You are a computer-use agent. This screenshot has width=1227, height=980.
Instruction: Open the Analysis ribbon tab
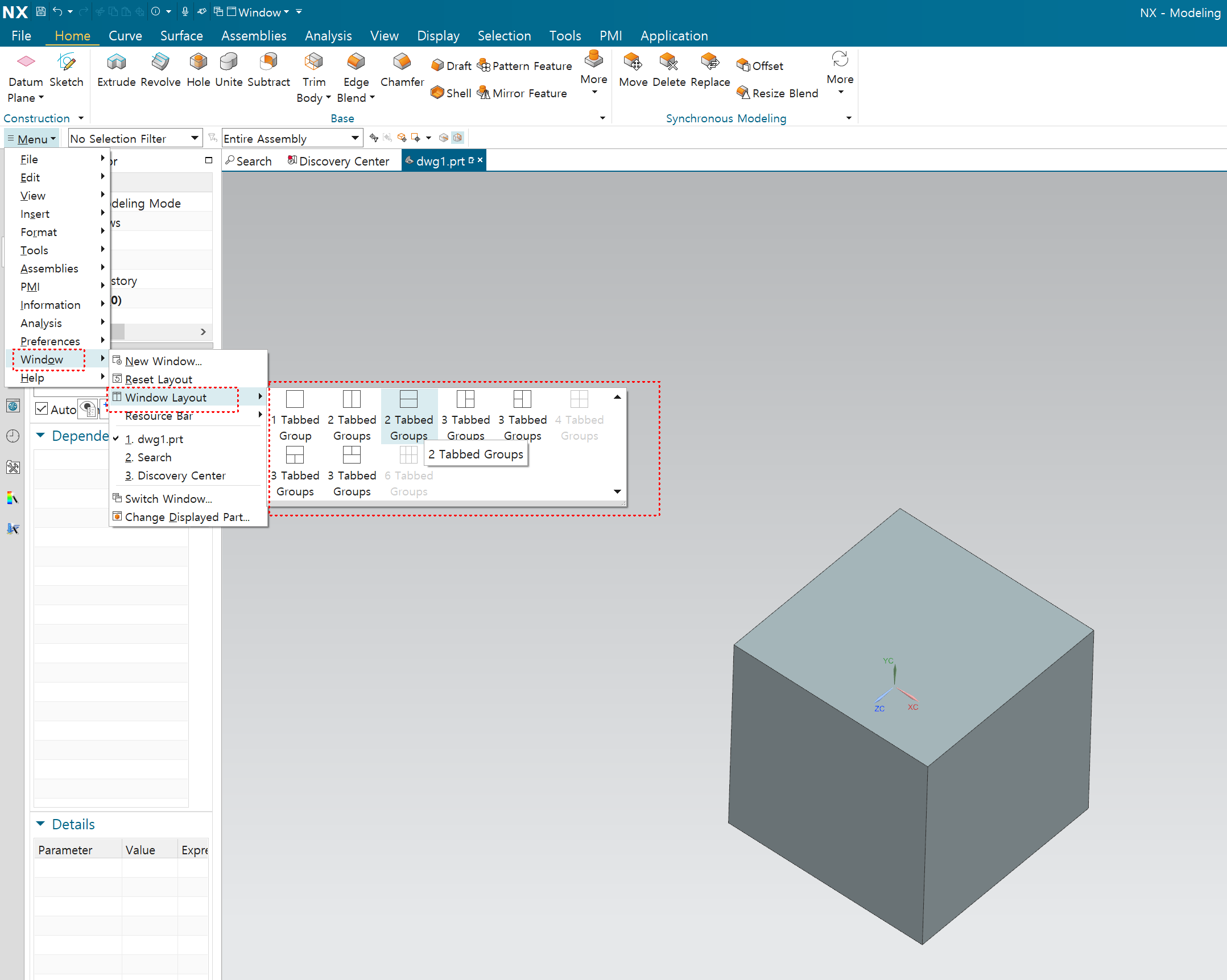point(328,35)
